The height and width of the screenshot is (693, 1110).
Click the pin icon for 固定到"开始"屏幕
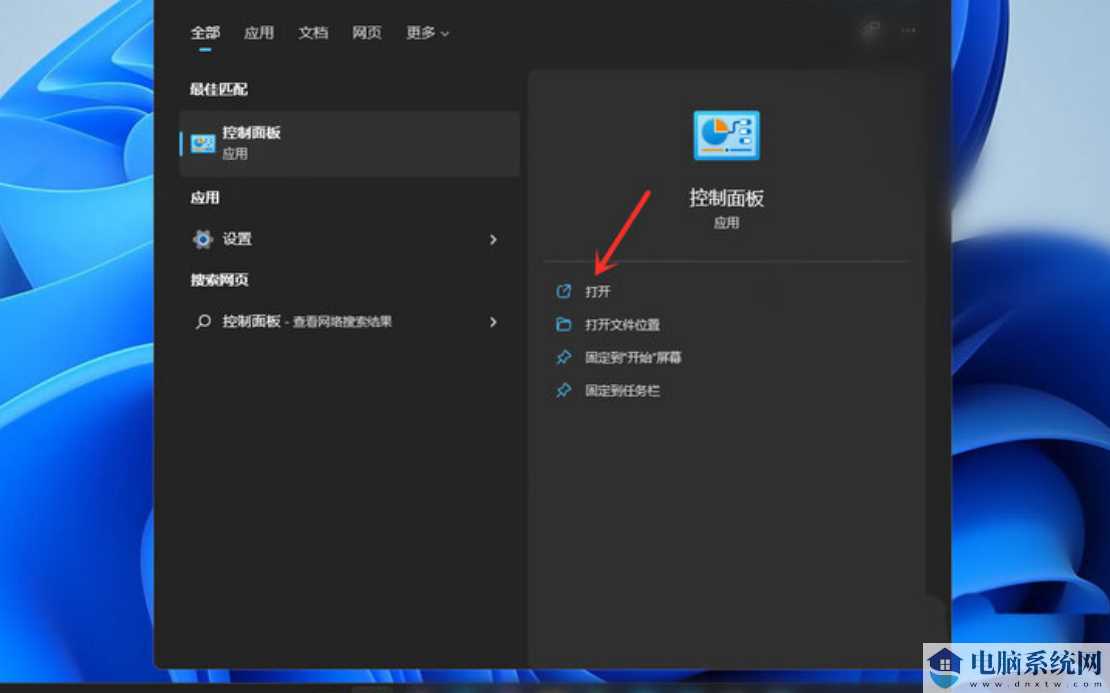click(564, 357)
